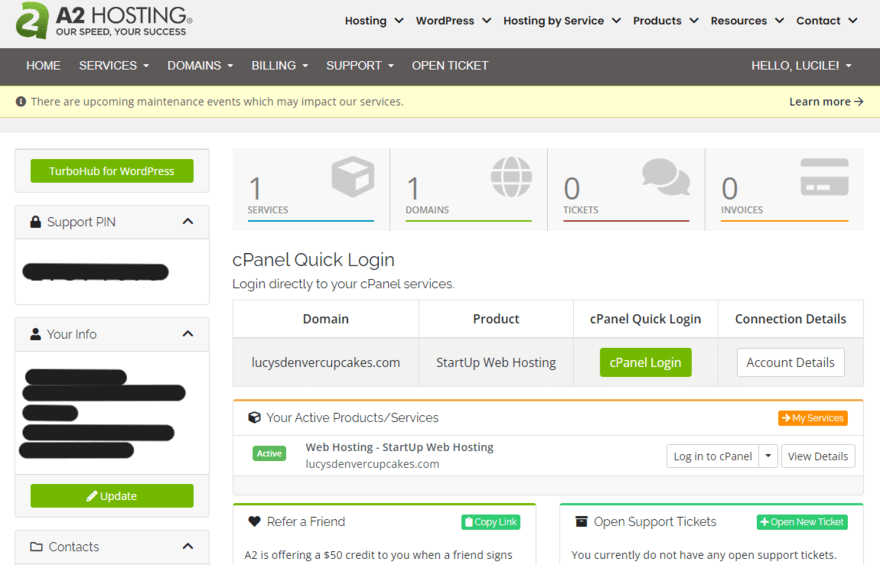The height and width of the screenshot is (565, 880).
Task: Click the View Details button
Action: tap(818, 456)
